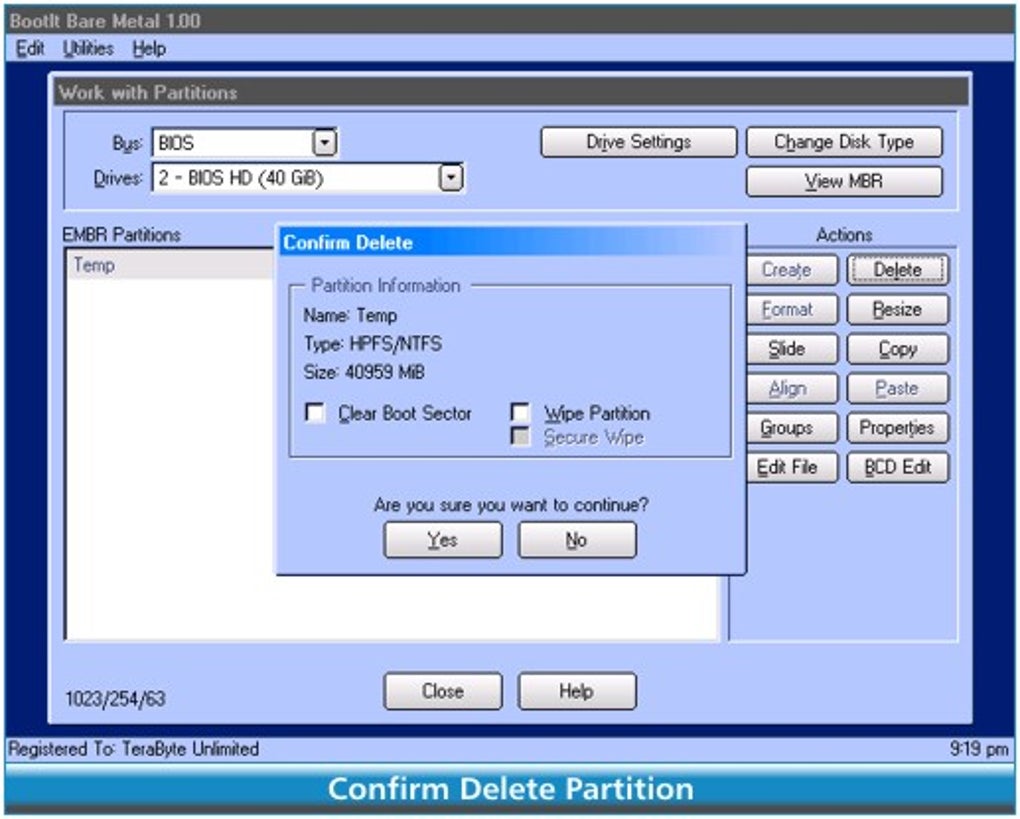Image resolution: width=1020 pixels, height=819 pixels.
Task: Cancel deletion with No
Action: click(x=577, y=540)
